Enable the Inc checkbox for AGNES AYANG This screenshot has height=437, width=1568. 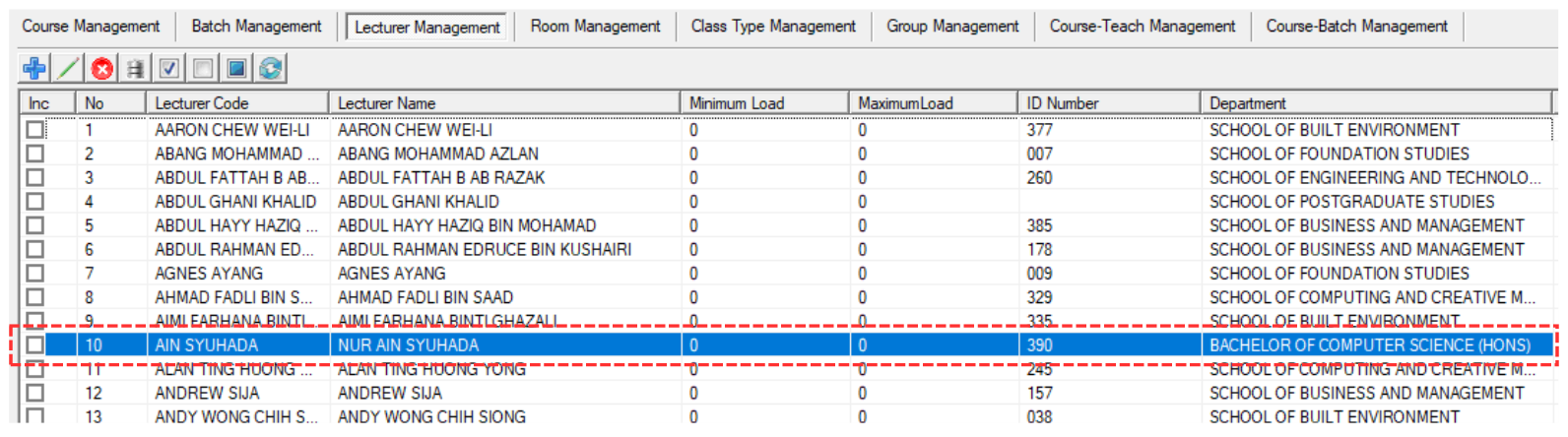35,274
